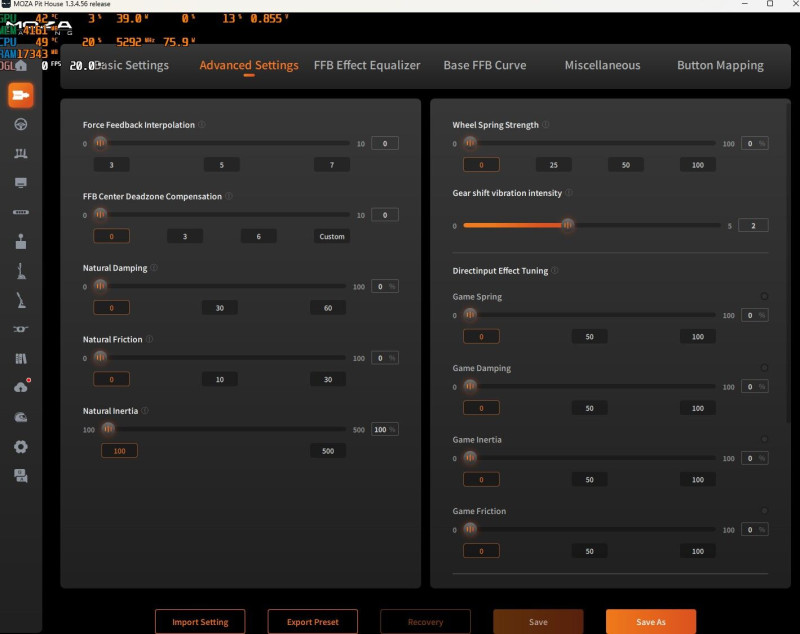Click Force Feedback Interpolation value field

[x=385, y=144]
